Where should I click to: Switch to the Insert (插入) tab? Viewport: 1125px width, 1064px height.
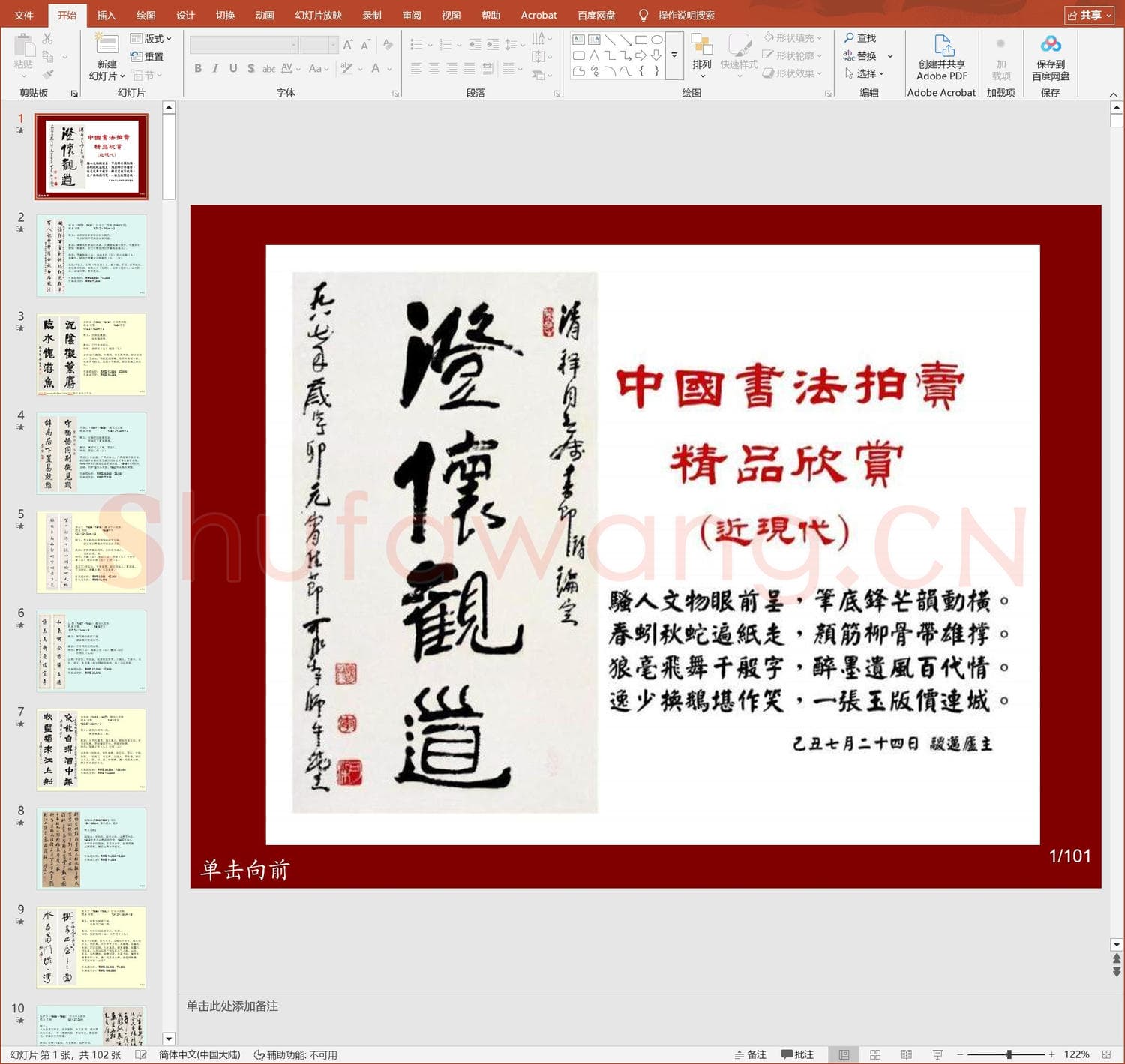[106, 15]
